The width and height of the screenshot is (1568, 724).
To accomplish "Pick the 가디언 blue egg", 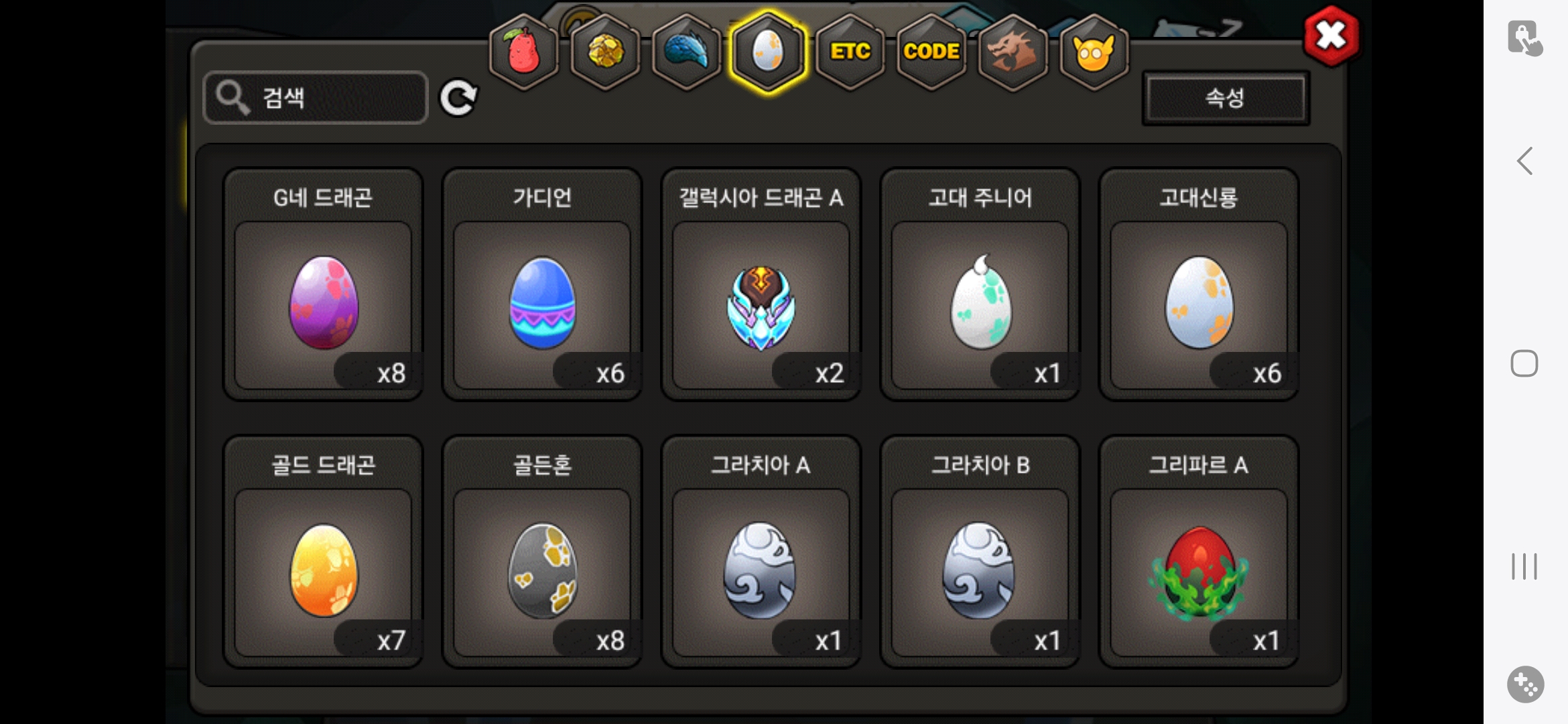I will tap(542, 285).
